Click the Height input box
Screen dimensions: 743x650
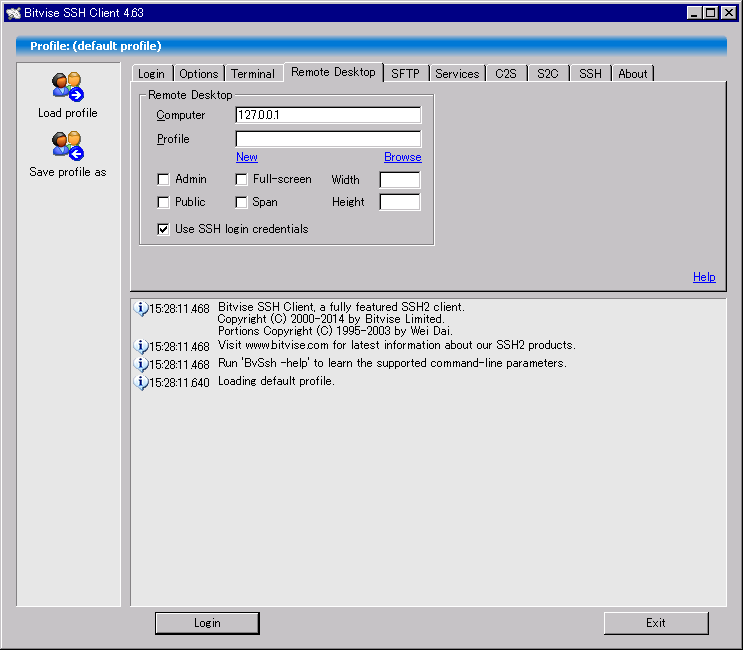399,202
